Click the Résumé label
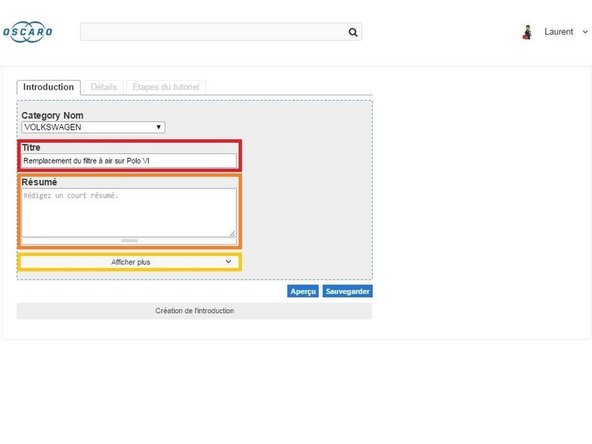592x444 pixels. (39, 182)
